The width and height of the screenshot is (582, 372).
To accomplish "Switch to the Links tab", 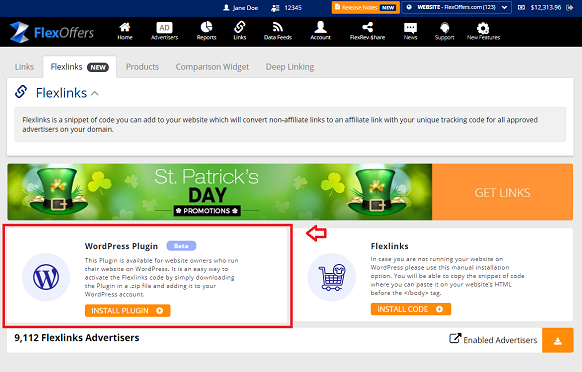I will pos(24,67).
